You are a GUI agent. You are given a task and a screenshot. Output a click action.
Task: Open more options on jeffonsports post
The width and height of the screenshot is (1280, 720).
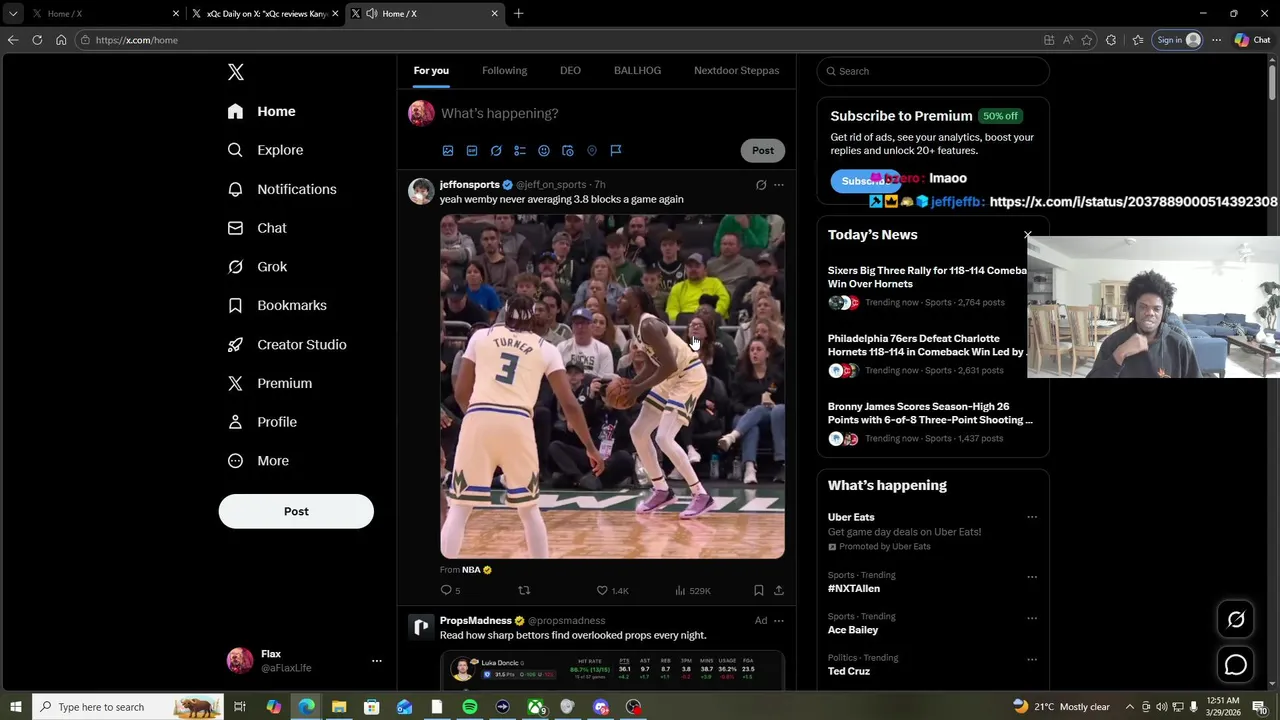point(779,185)
